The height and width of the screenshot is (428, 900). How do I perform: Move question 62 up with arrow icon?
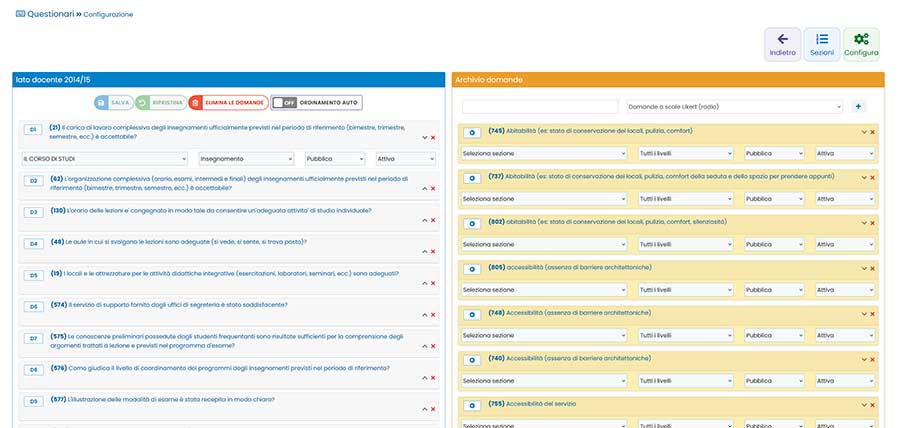pyautogui.click(x=424, y=188)
